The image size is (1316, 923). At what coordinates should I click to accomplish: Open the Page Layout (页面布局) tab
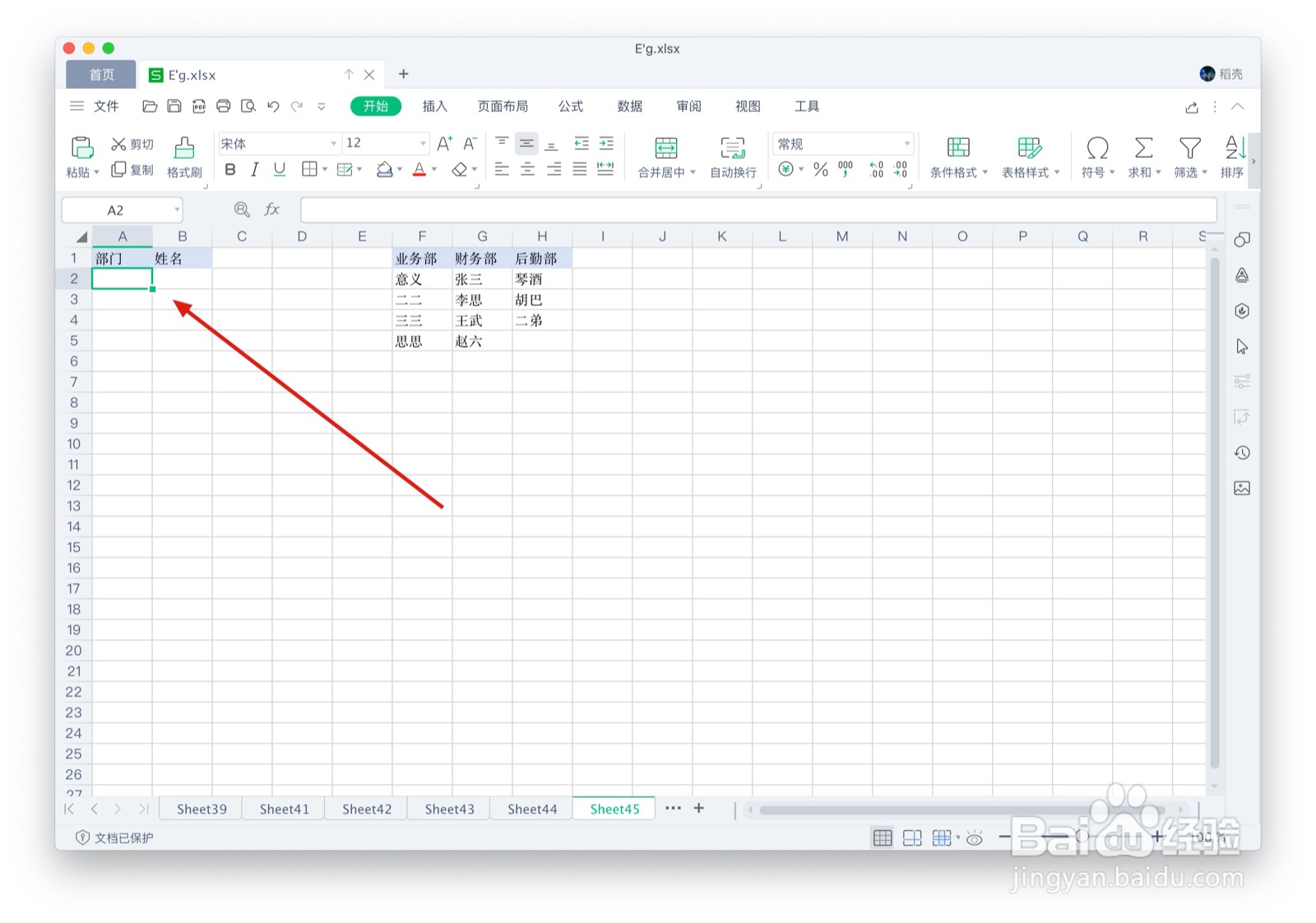coord(503,106)
